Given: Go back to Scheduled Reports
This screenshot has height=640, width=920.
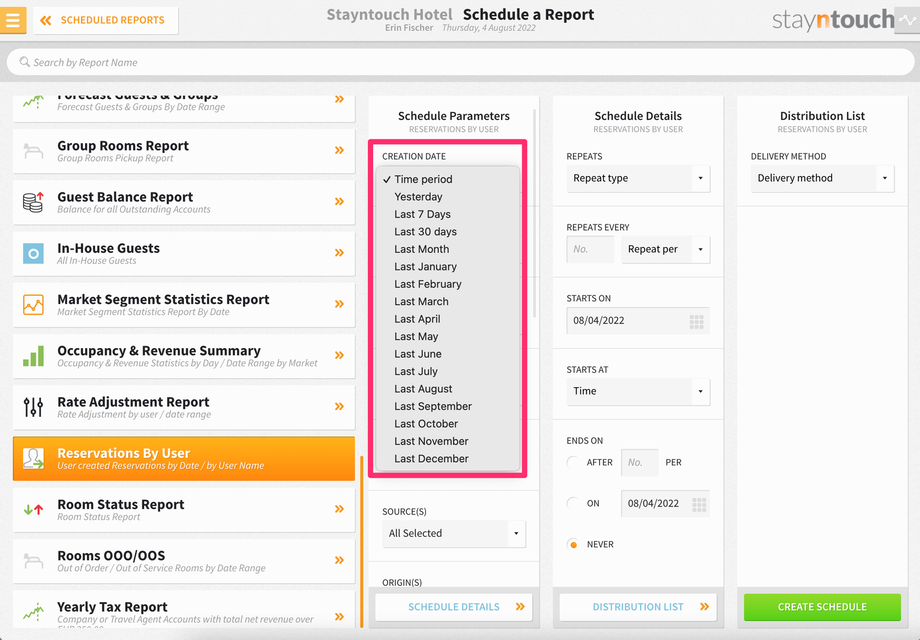Looking at the screenshot, I should coord(106,21).
